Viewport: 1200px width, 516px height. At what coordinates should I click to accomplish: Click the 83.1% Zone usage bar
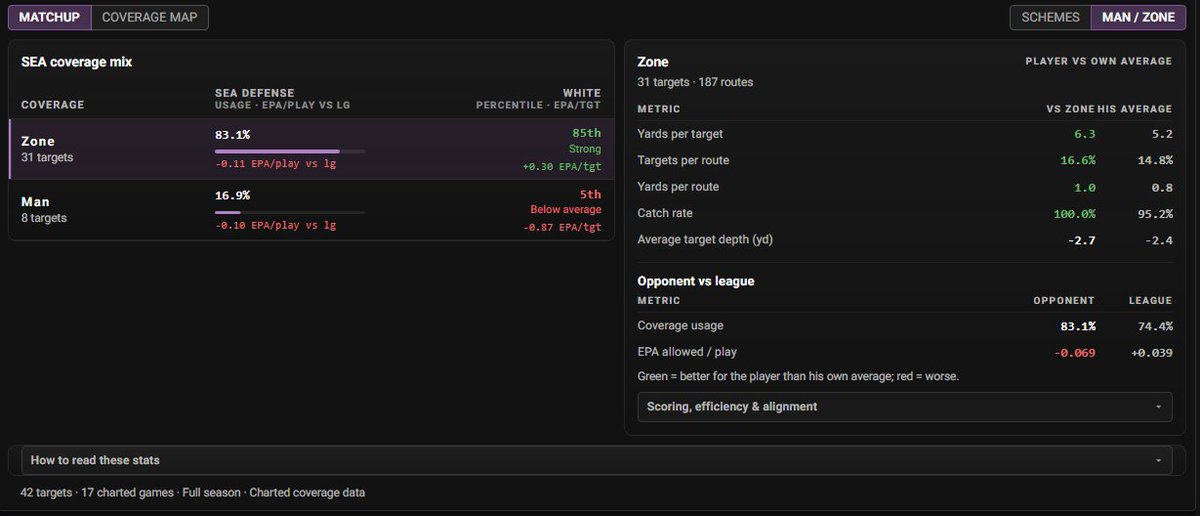(289, 151)
